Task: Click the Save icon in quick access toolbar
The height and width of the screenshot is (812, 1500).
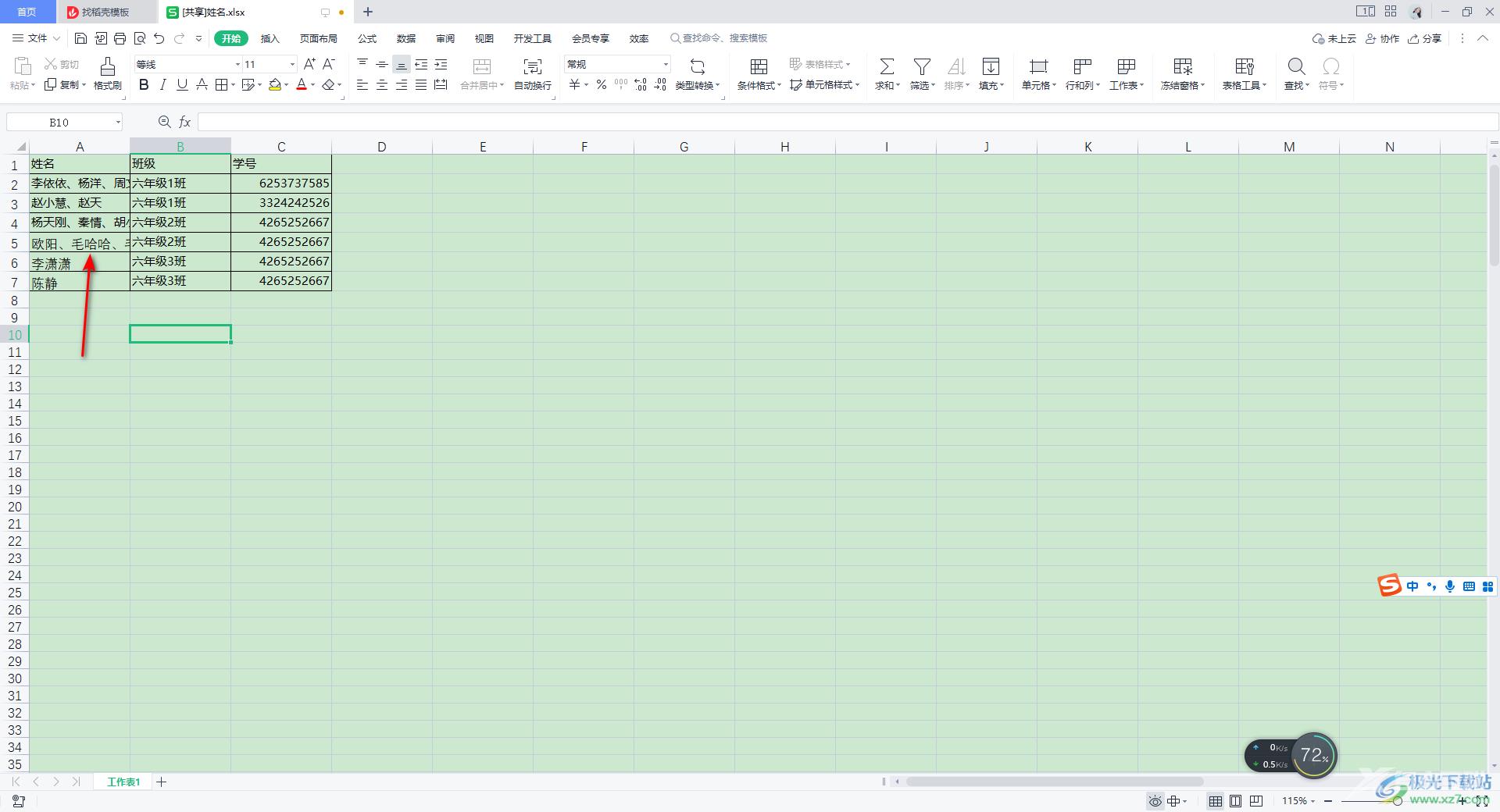Action: (80, 38)
